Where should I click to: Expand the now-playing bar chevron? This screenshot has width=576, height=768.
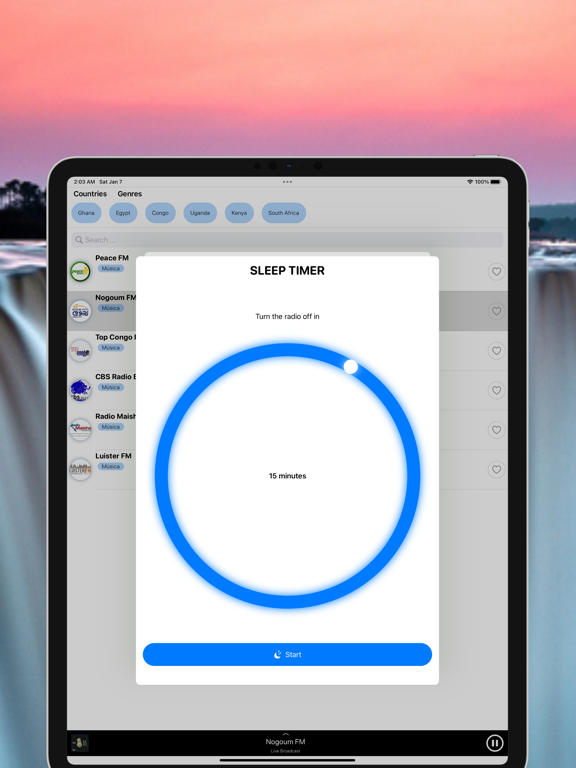[286, 734]
